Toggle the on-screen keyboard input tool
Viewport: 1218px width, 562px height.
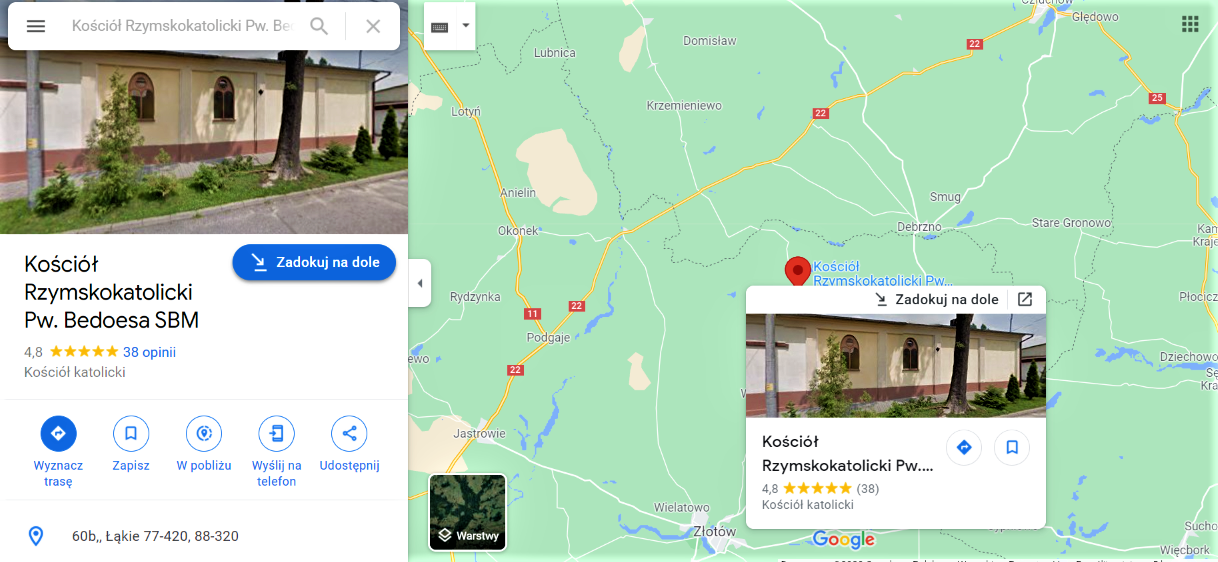(440, 26)
